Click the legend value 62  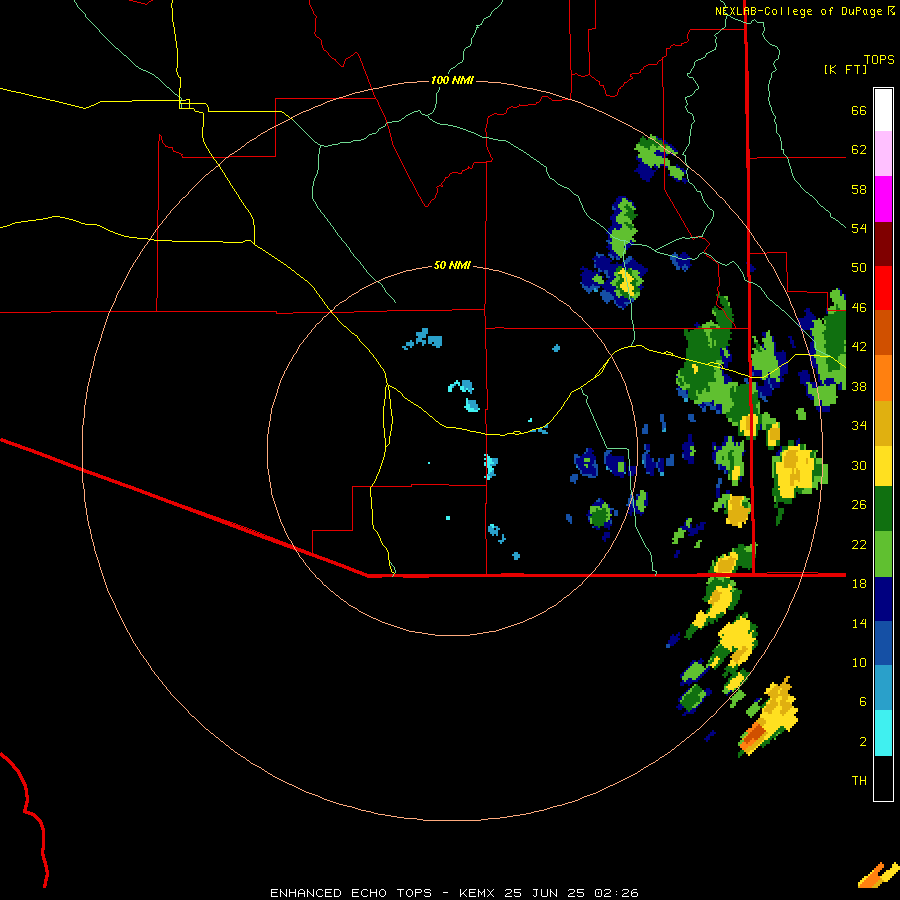(859, 150)
